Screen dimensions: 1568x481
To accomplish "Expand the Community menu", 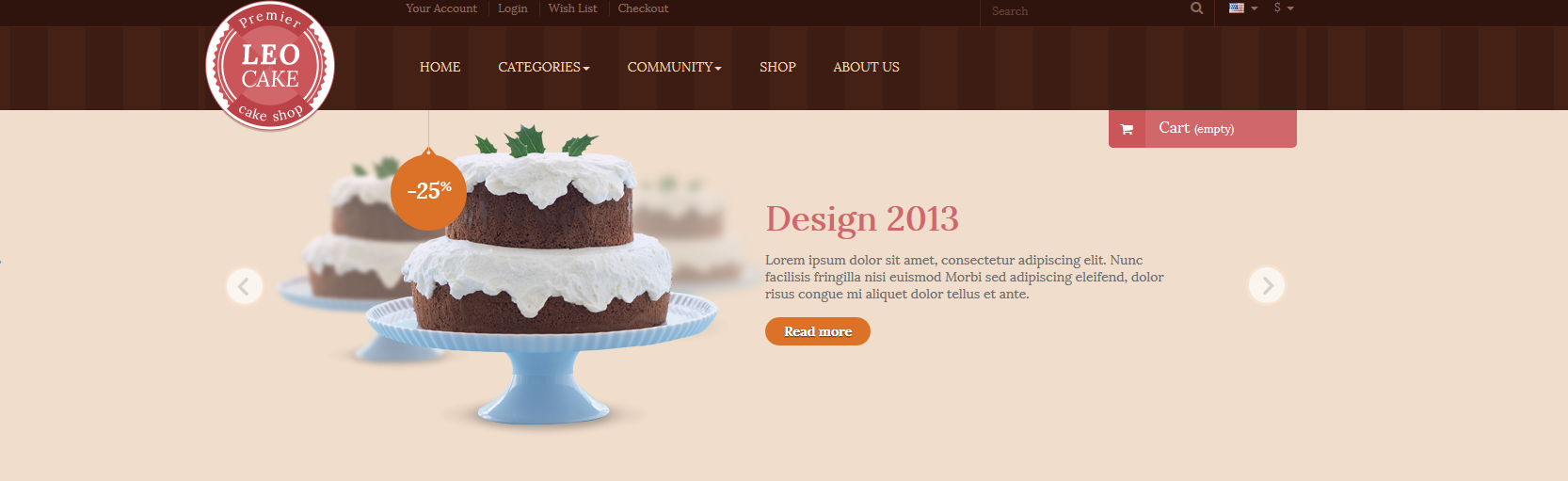I will pos(674,67).
